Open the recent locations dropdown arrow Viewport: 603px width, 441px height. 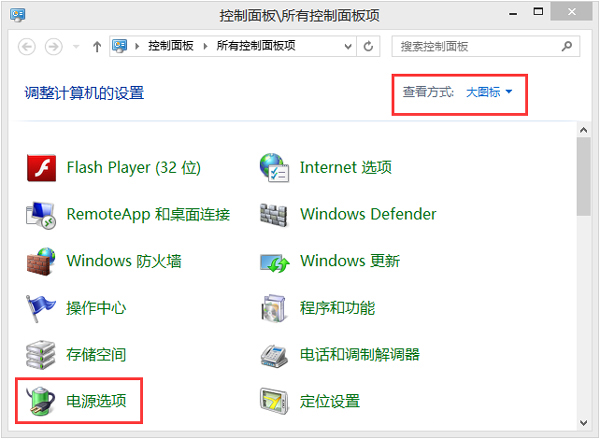[76, 47]
